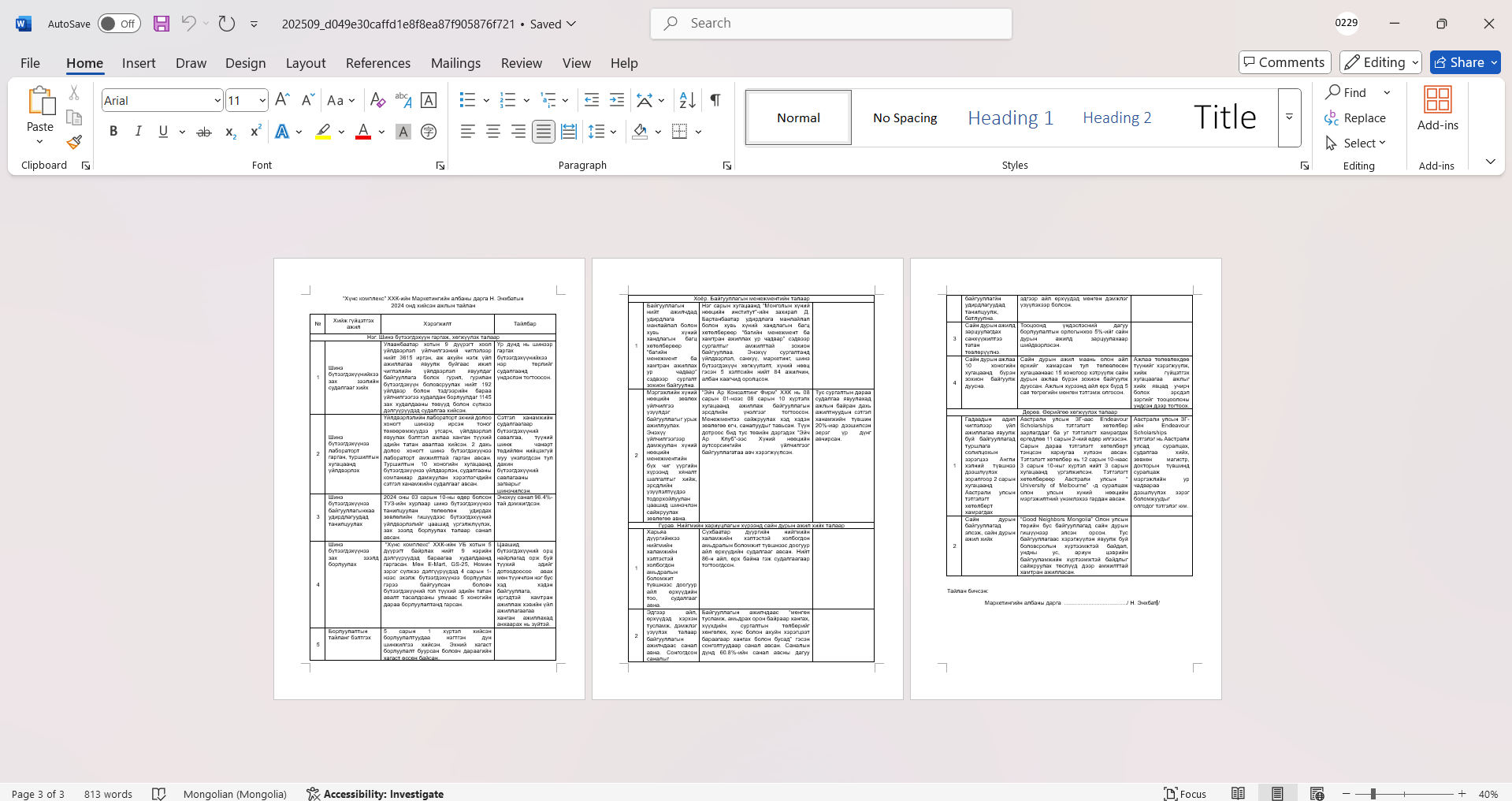Select the Justify alignment icon
This screenshot has height=801, width=1512.
pyautogui.click(x=544, y=132)
